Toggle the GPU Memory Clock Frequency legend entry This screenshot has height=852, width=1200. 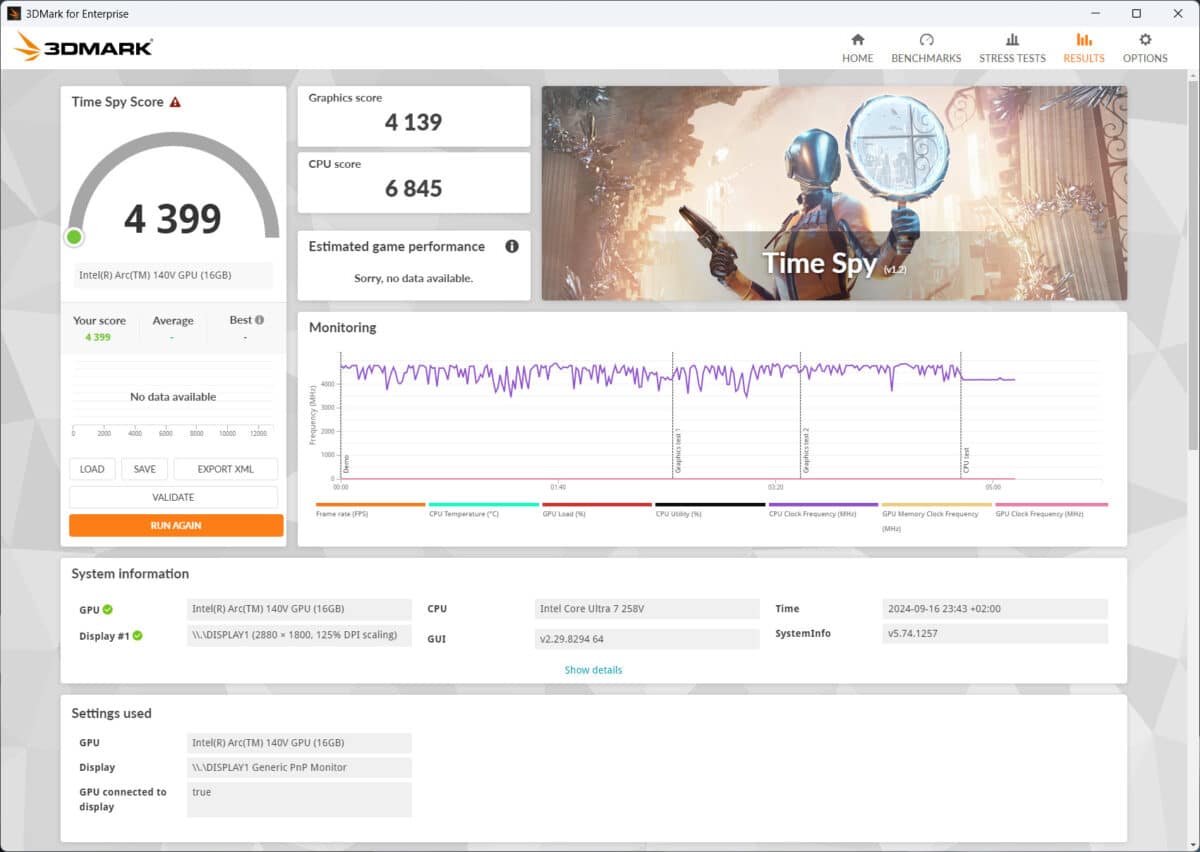(936, 516)
